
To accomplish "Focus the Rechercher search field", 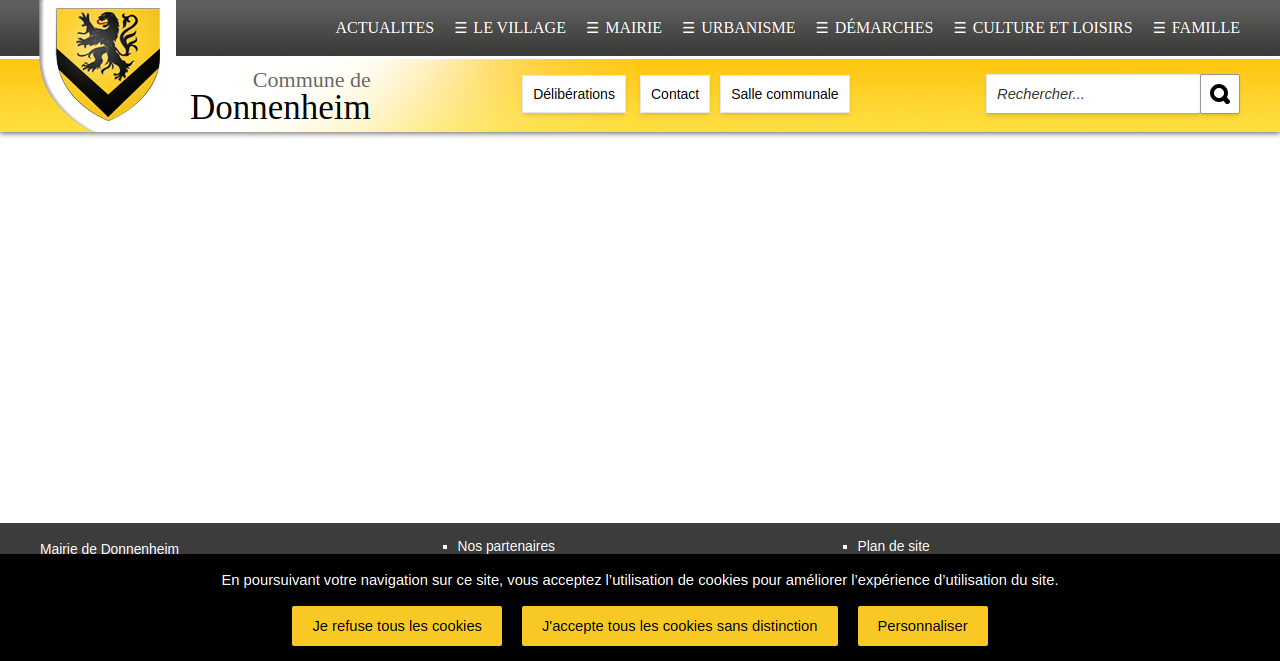I will pos(1093,94).
